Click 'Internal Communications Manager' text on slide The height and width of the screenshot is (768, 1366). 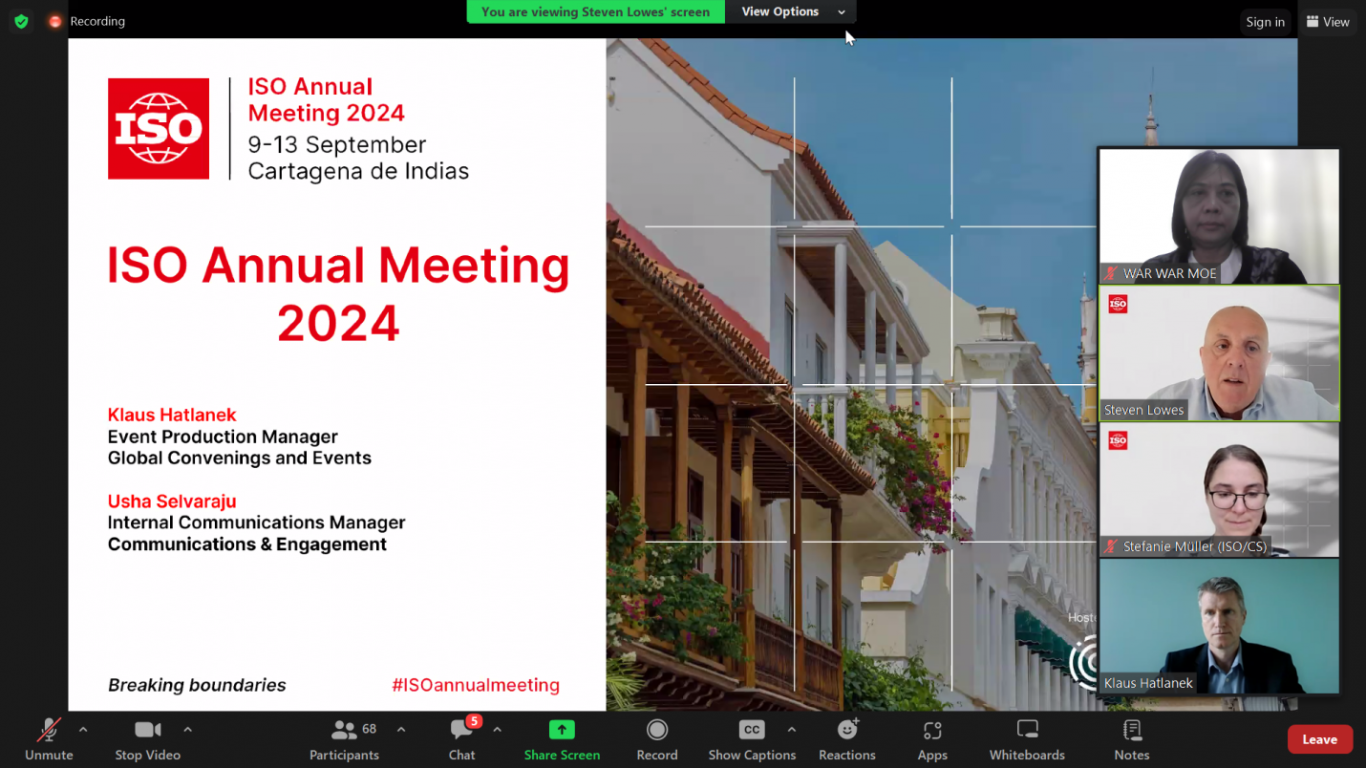click(x=257, y=523)
